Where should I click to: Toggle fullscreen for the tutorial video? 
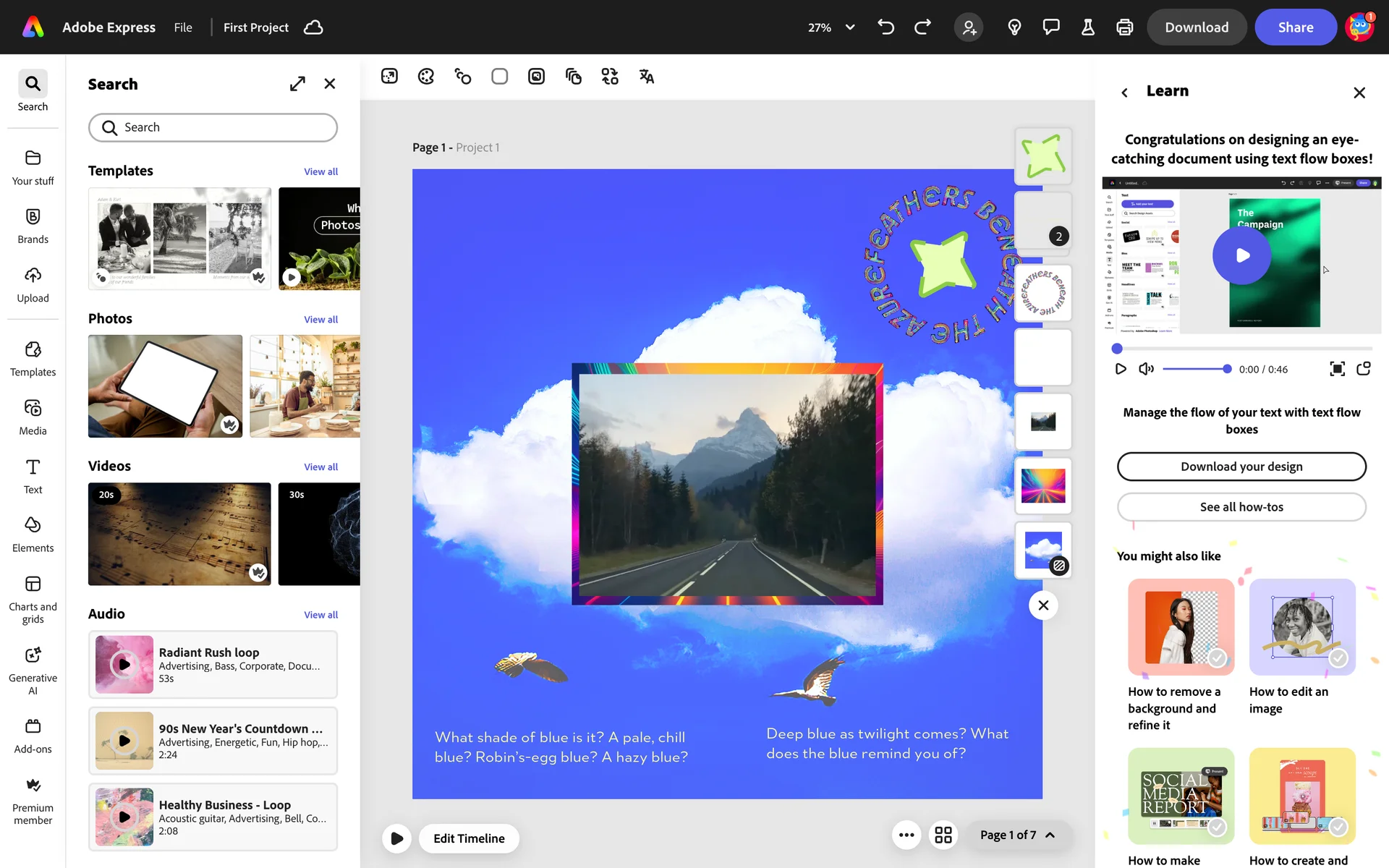[1337, 369]
